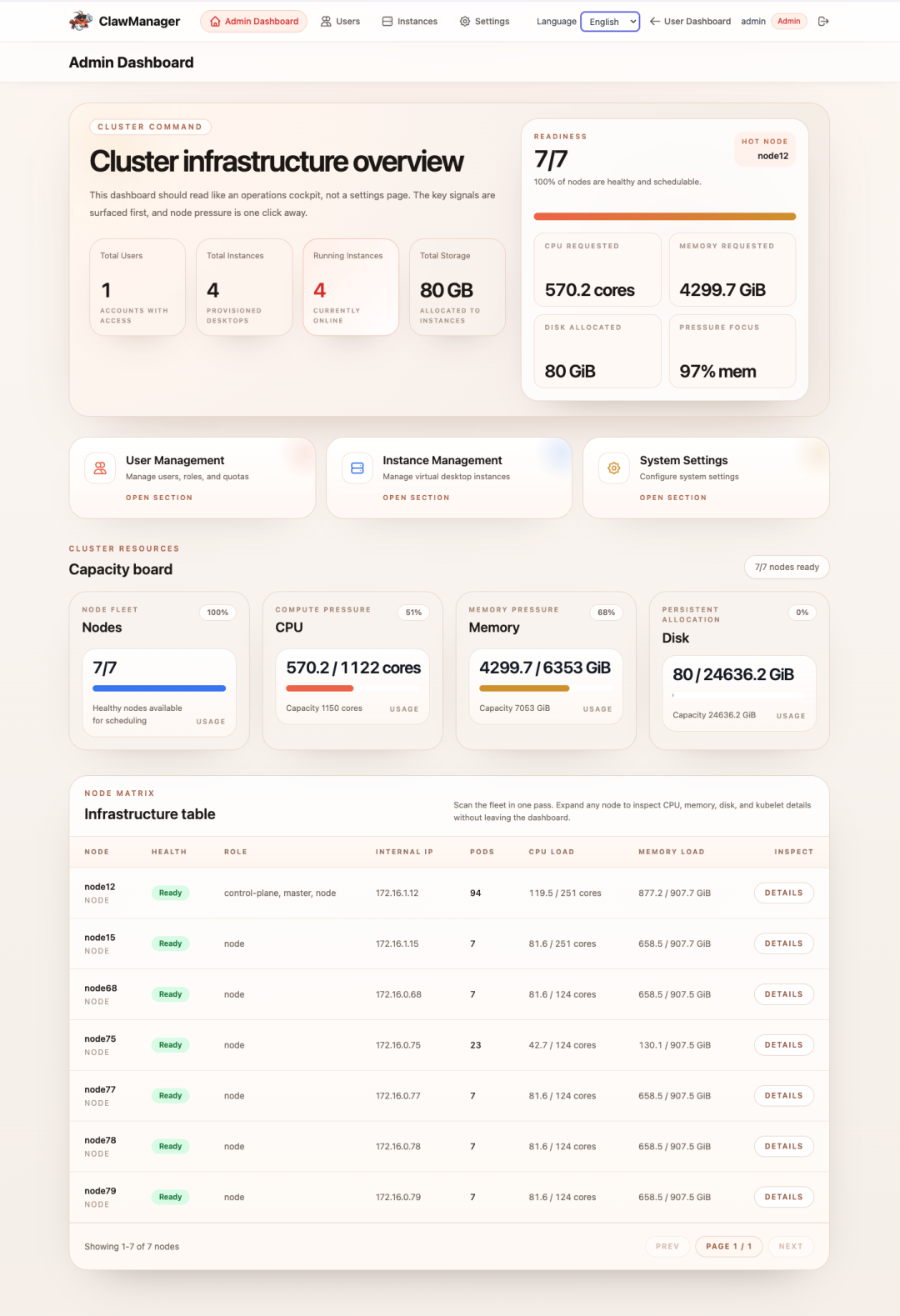Click the Nodes blue usage bar
This screenshot has height=1316, width=900.
tap(159, 688)
